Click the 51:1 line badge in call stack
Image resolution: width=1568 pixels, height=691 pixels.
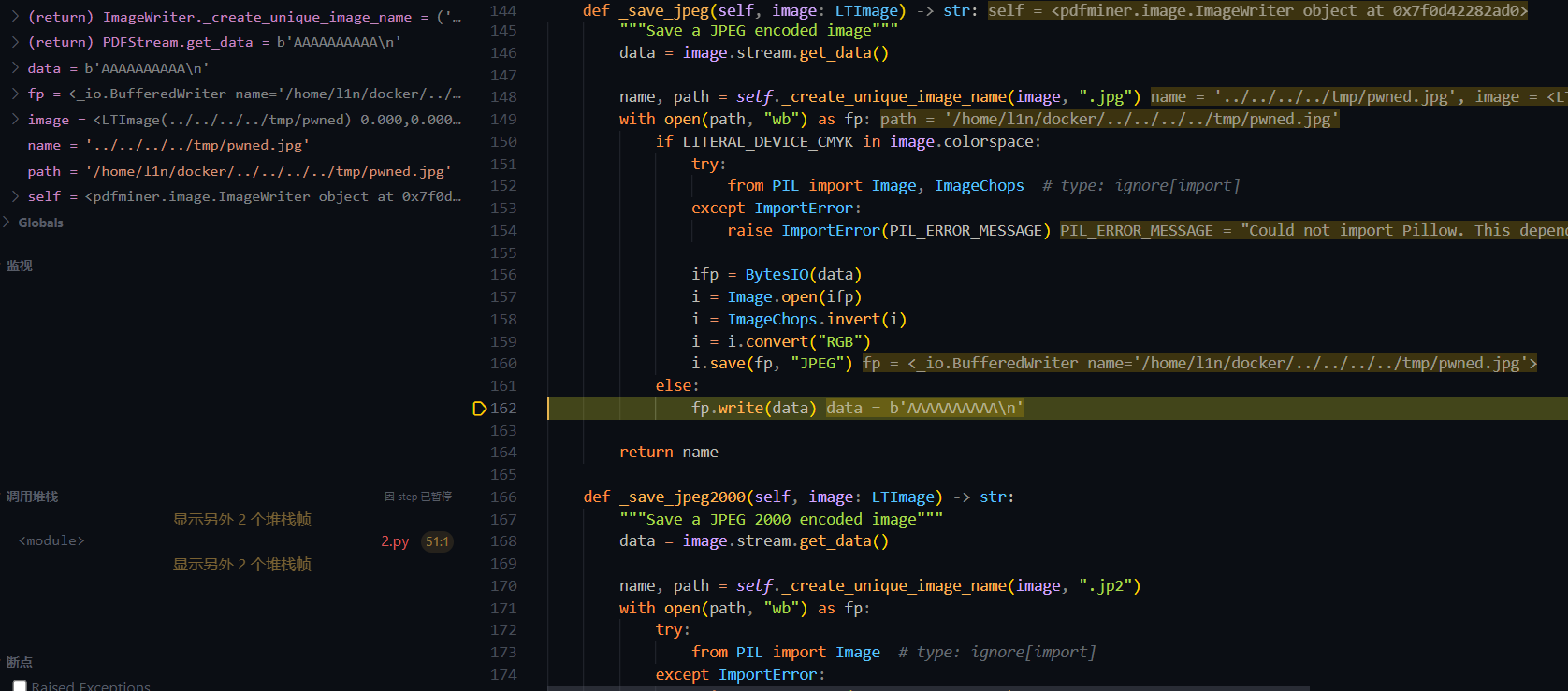[x=437, y=541]
